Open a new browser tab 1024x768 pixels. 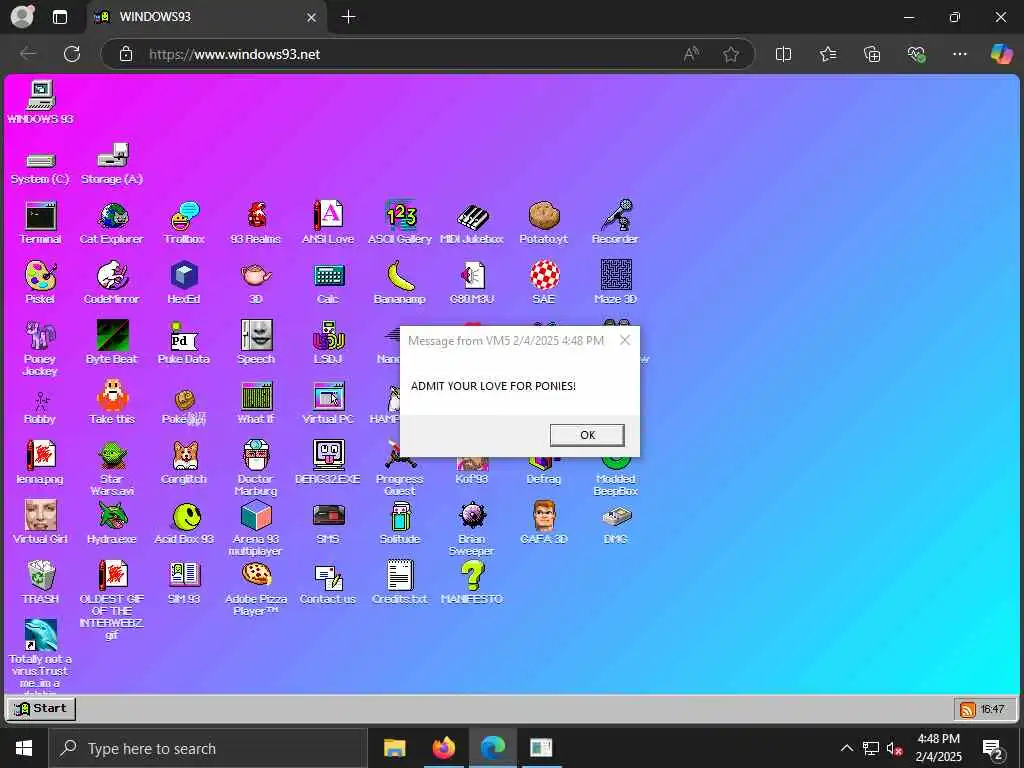coord(349,17)
